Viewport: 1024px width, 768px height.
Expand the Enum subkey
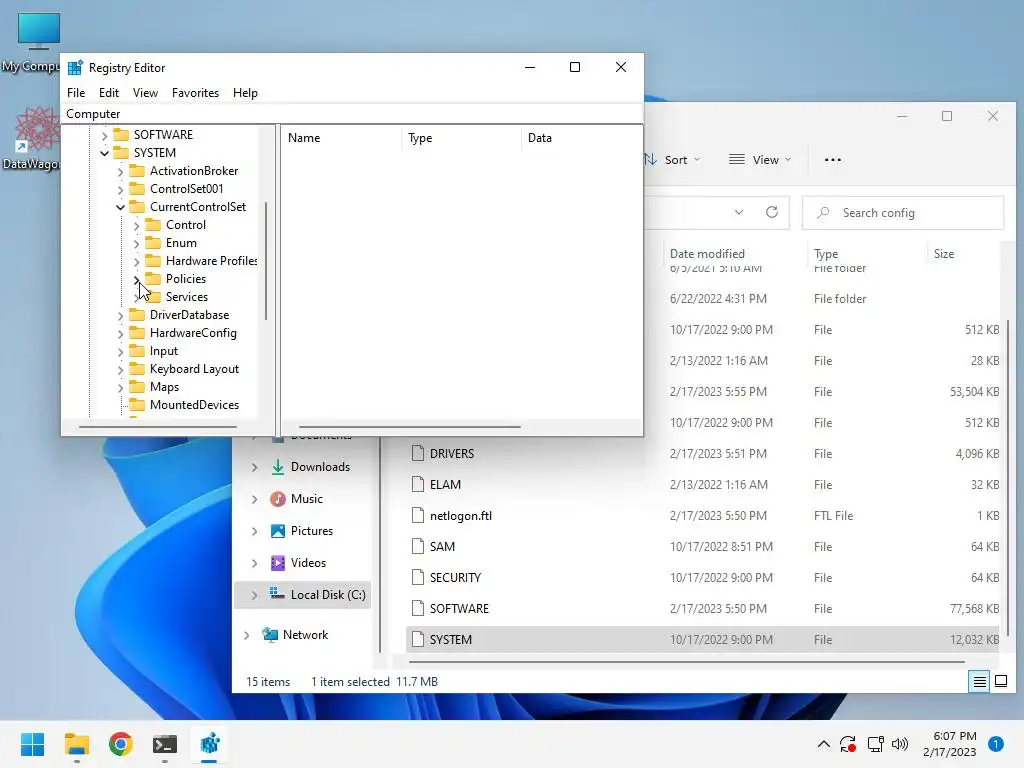[x=136, y=244]
